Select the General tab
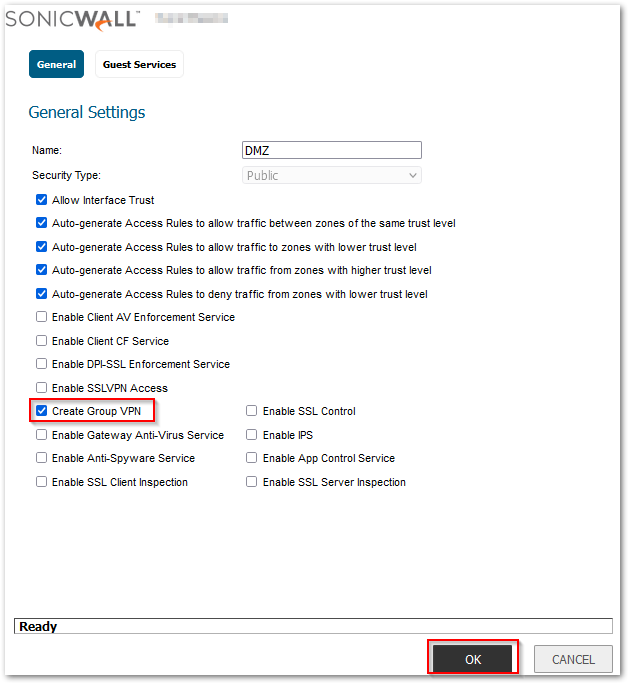The image size is (629, 684). tap(56, 65)
